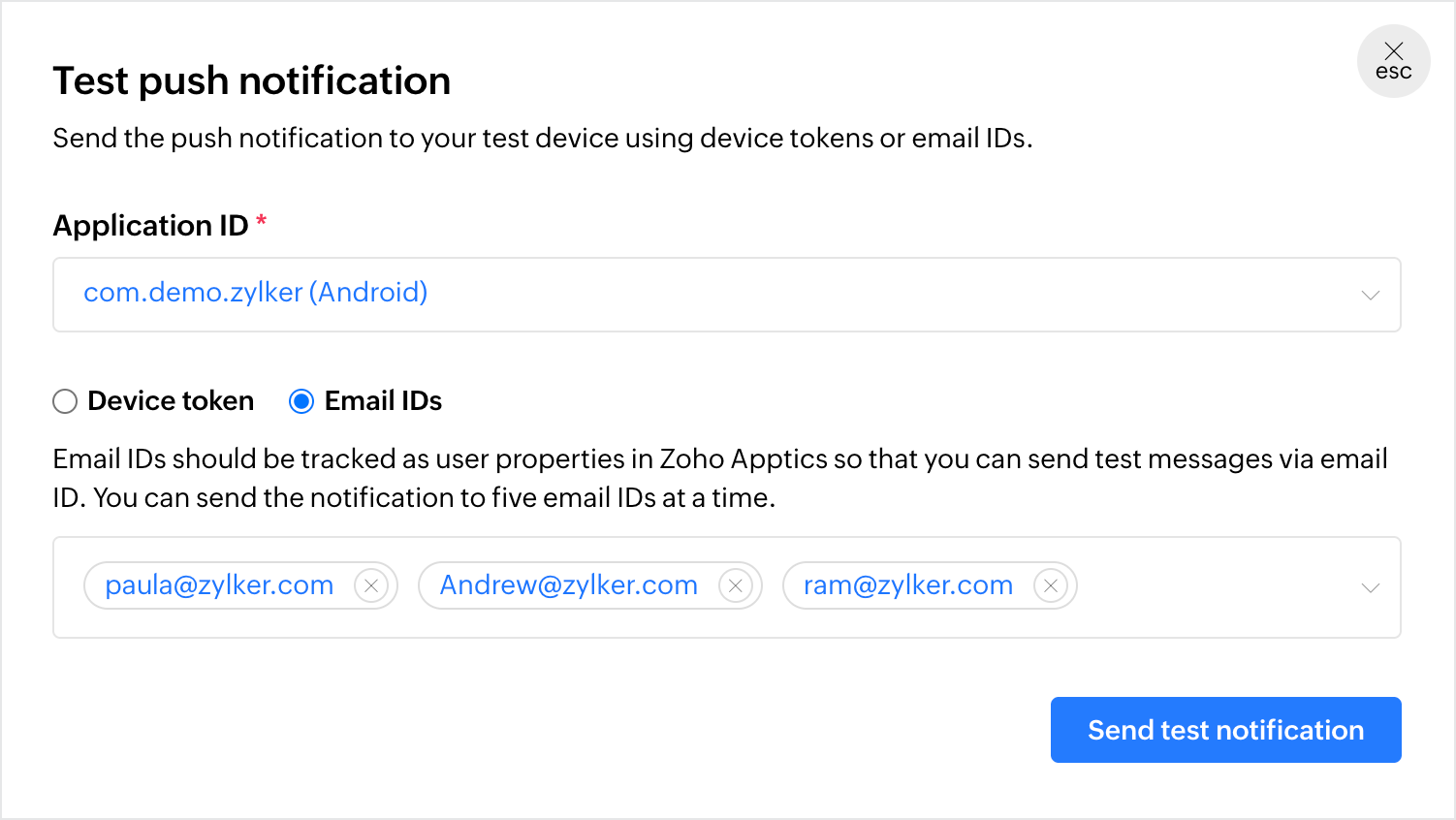Click the Test push notification heading
Screen dimensions: 1456x820
pos(252,81)
